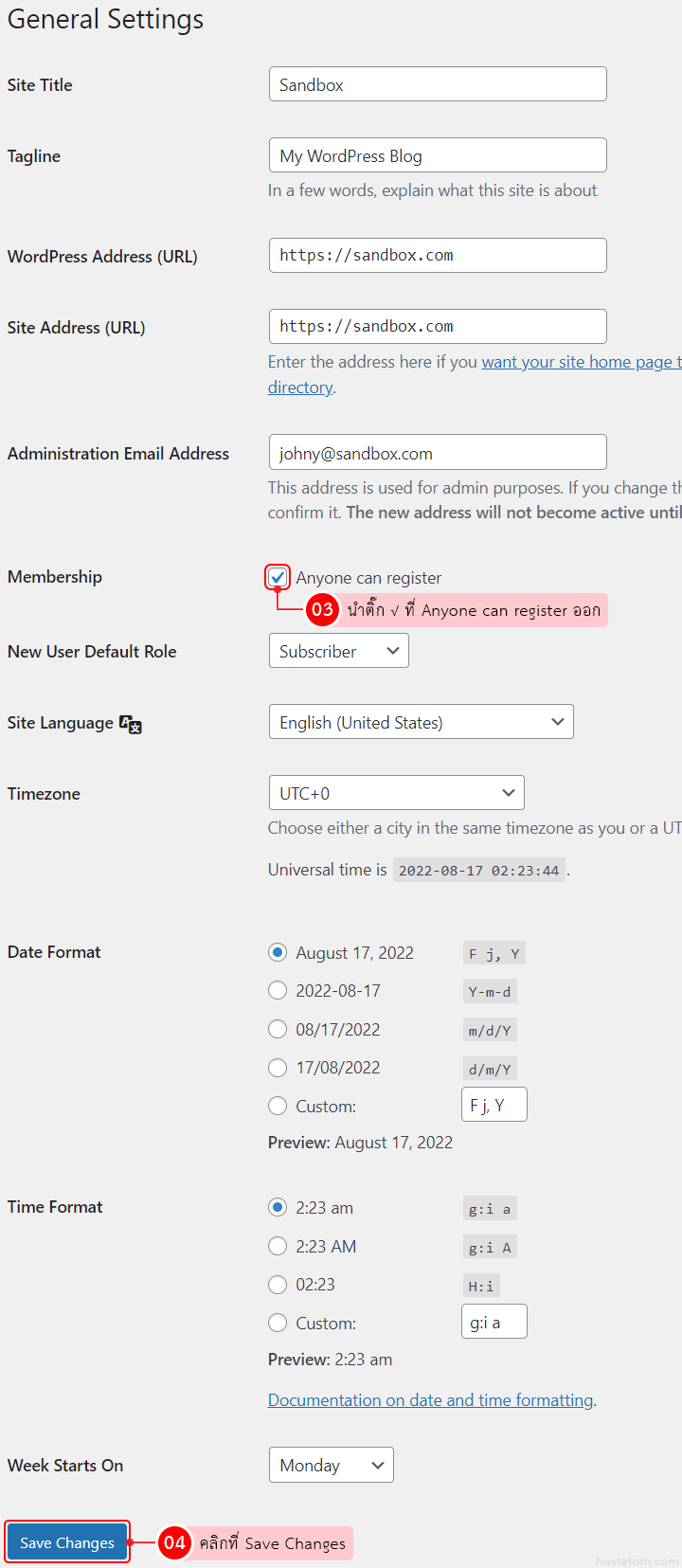Click the Save Changes button

click(67, 1543)
